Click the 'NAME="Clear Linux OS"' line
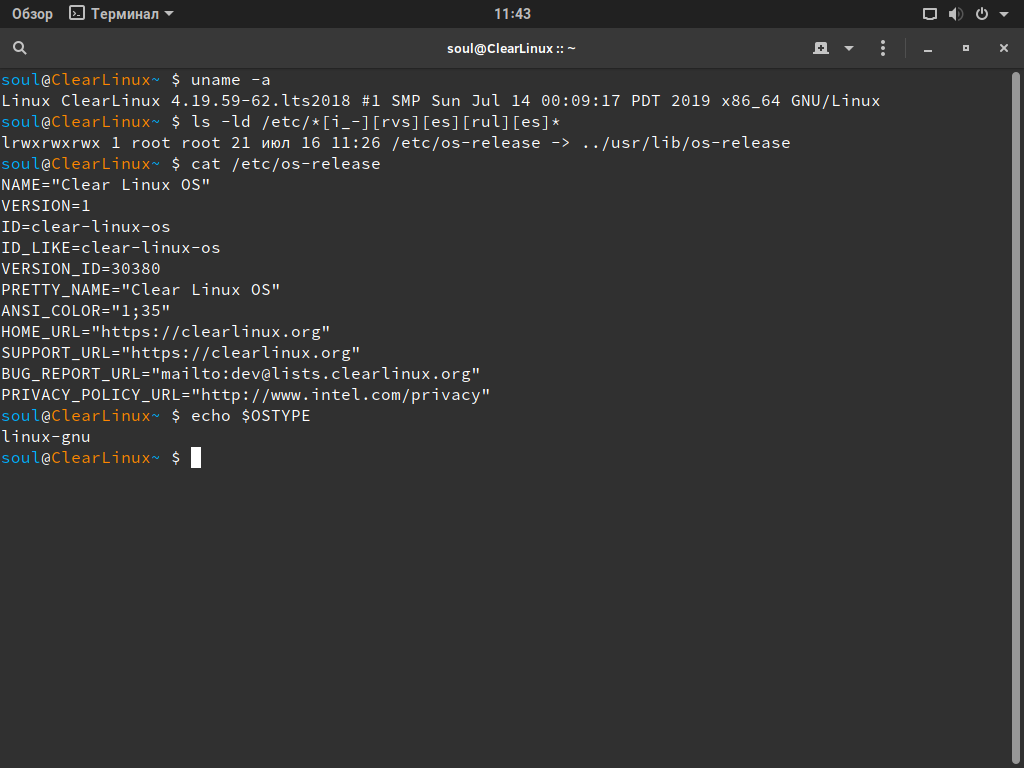This screenshot has width=1024, height=768. coord(106,185)
